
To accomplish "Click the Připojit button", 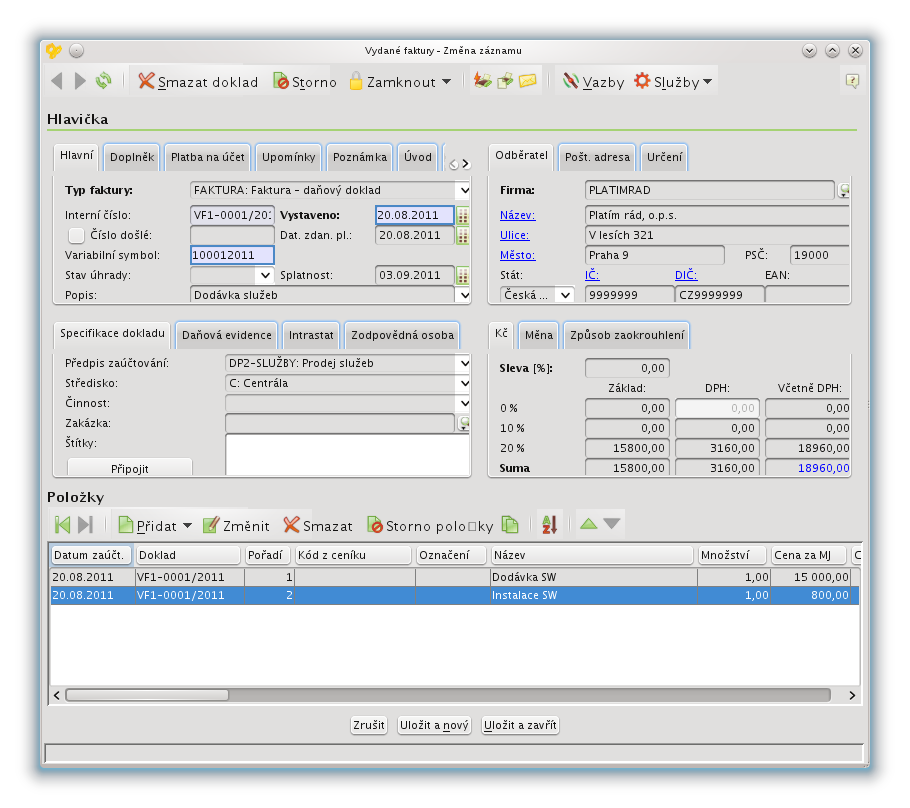I will (x=129, y=467).
